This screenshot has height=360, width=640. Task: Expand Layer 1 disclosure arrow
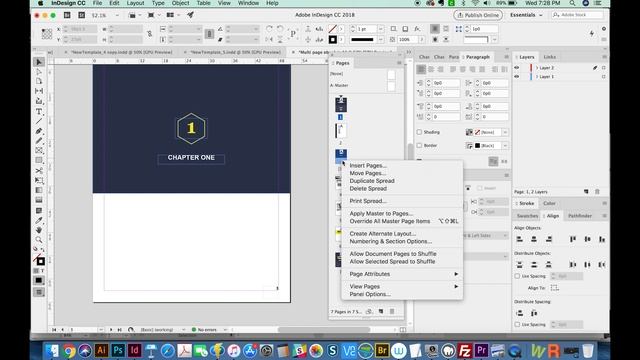tap(537, 76)
